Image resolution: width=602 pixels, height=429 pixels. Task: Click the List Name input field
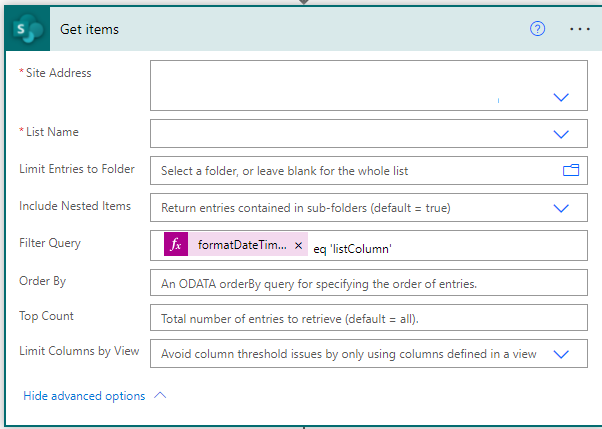click(369, 134)
